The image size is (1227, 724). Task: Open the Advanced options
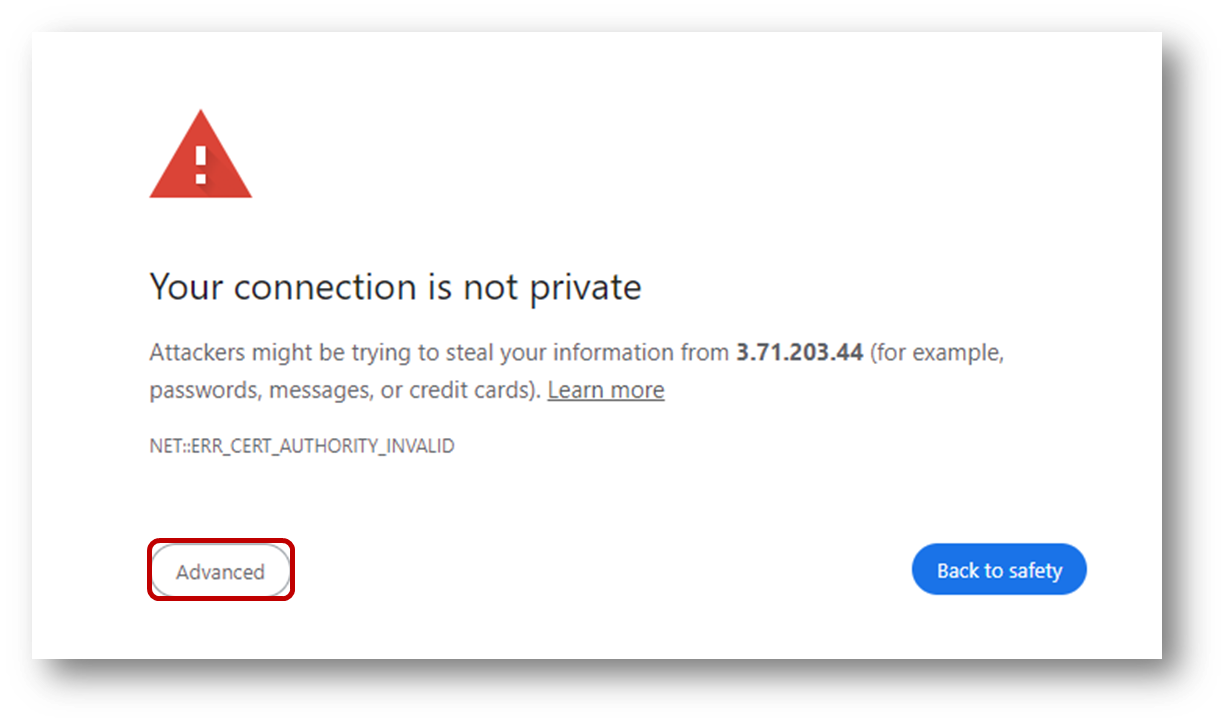click(x=220, y=572)
